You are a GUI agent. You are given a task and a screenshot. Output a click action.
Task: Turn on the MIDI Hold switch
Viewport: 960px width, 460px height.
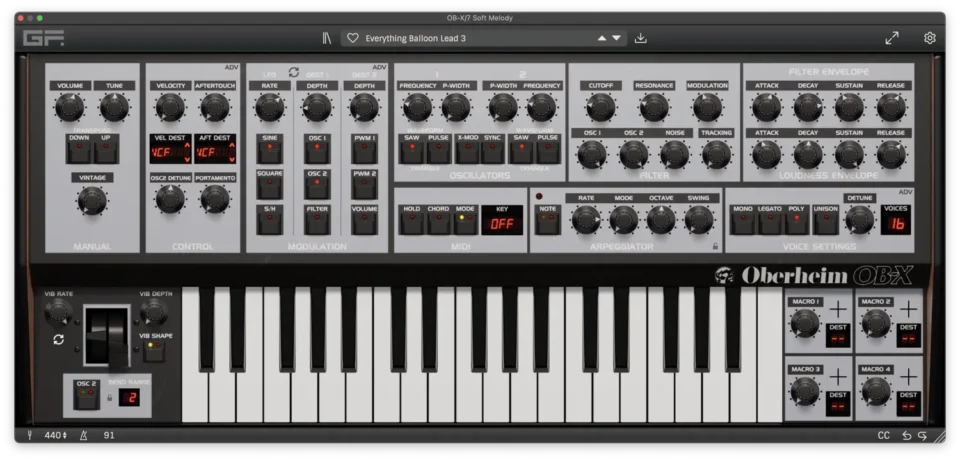click(x=411, y=220)
